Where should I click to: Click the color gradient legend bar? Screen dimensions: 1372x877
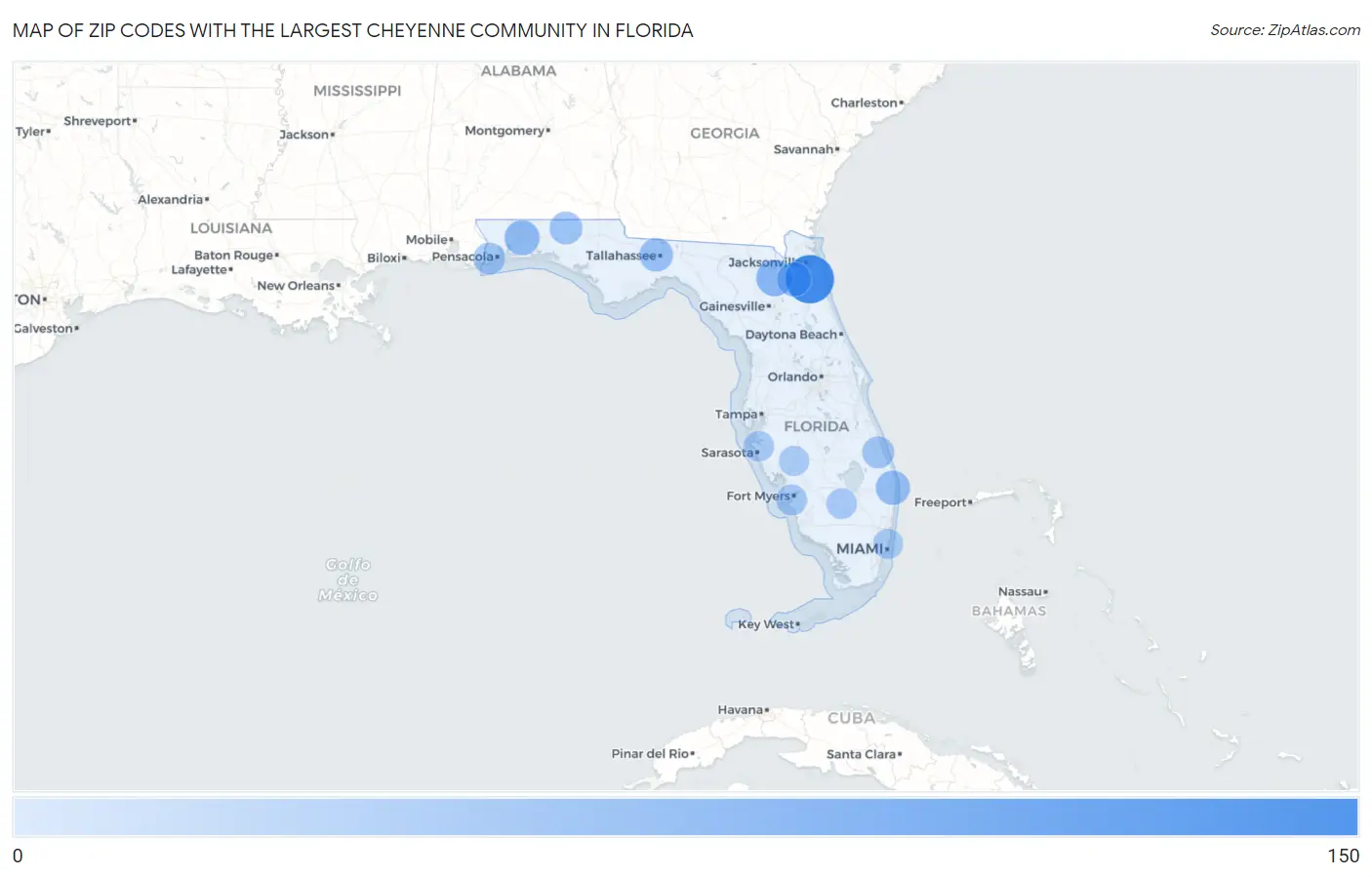(685, 817)
